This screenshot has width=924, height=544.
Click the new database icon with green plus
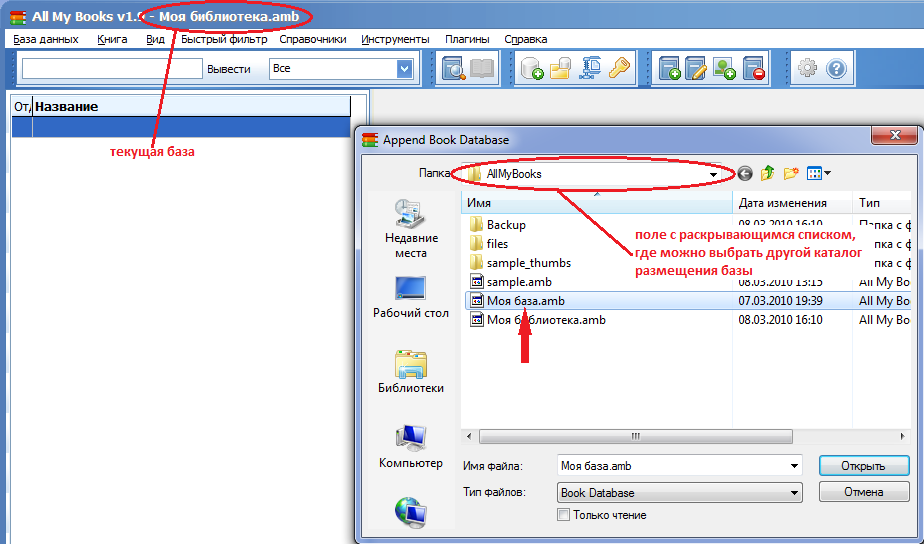[532, 69]
